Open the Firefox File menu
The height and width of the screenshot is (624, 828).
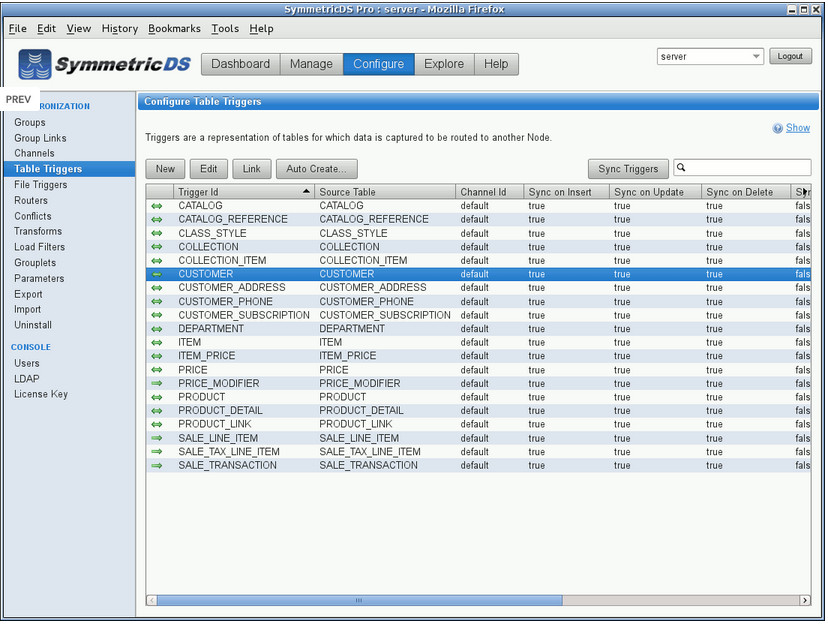click(x=17, y=29)
